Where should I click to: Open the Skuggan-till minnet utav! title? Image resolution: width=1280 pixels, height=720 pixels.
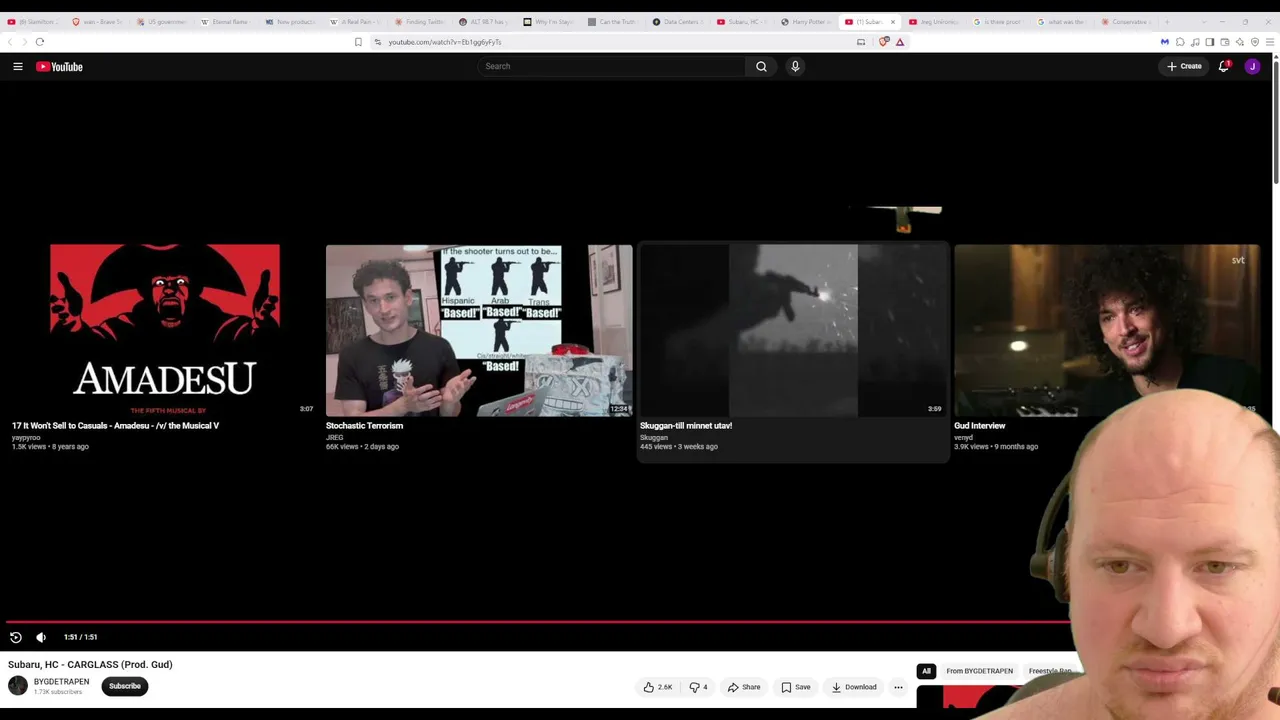[x=686, y=426]
